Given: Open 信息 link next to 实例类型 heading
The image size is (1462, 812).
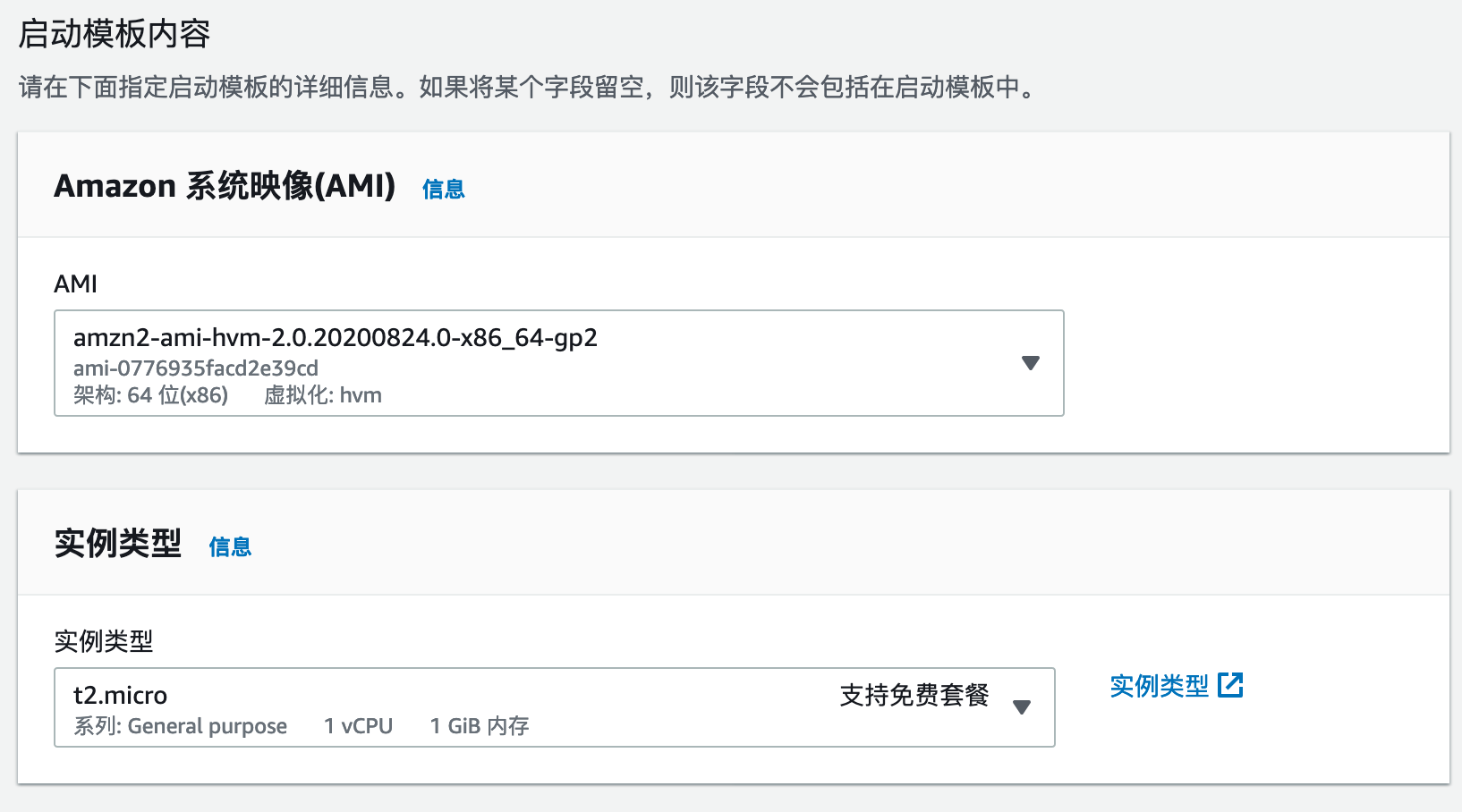Looking at the screenshot, I should [x=230, y=546].
